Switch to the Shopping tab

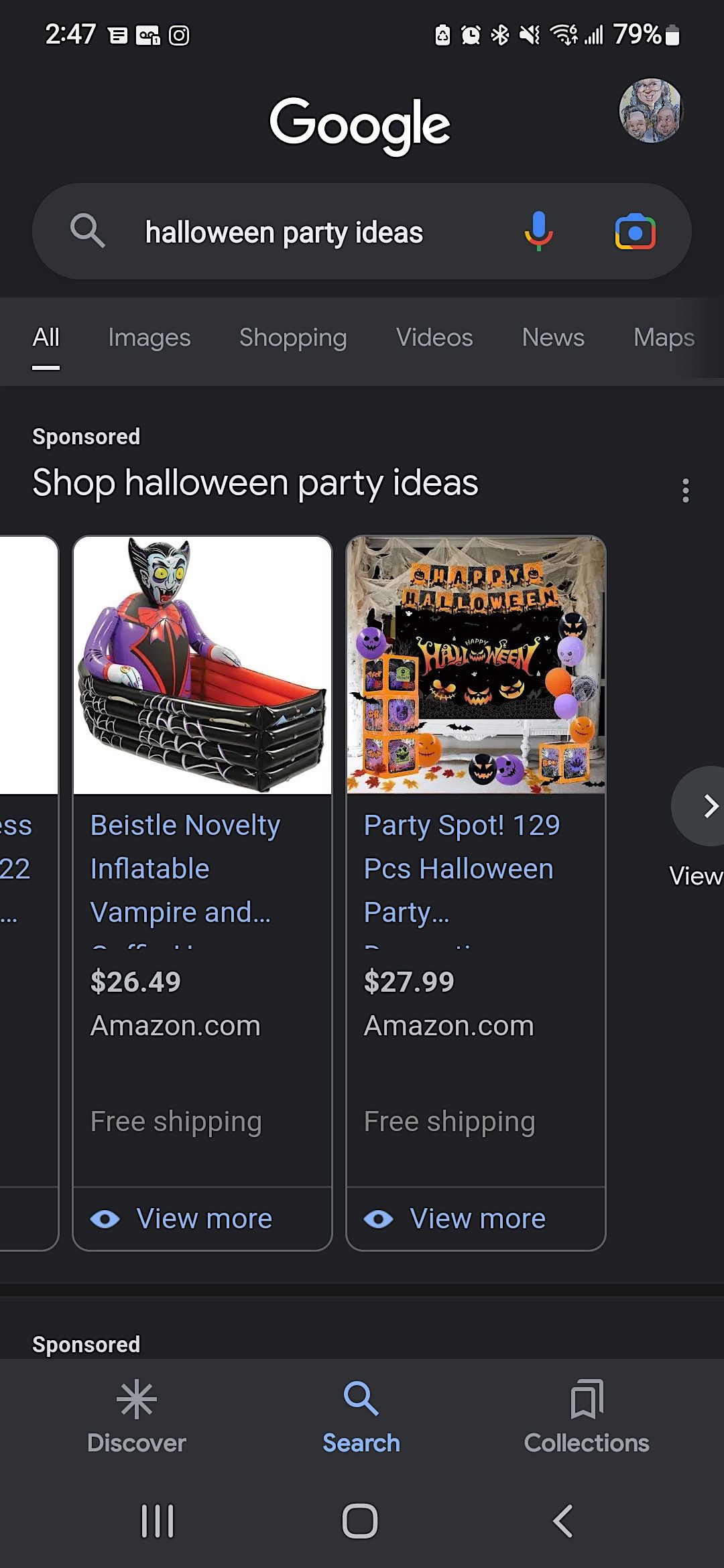click(293, 338)
